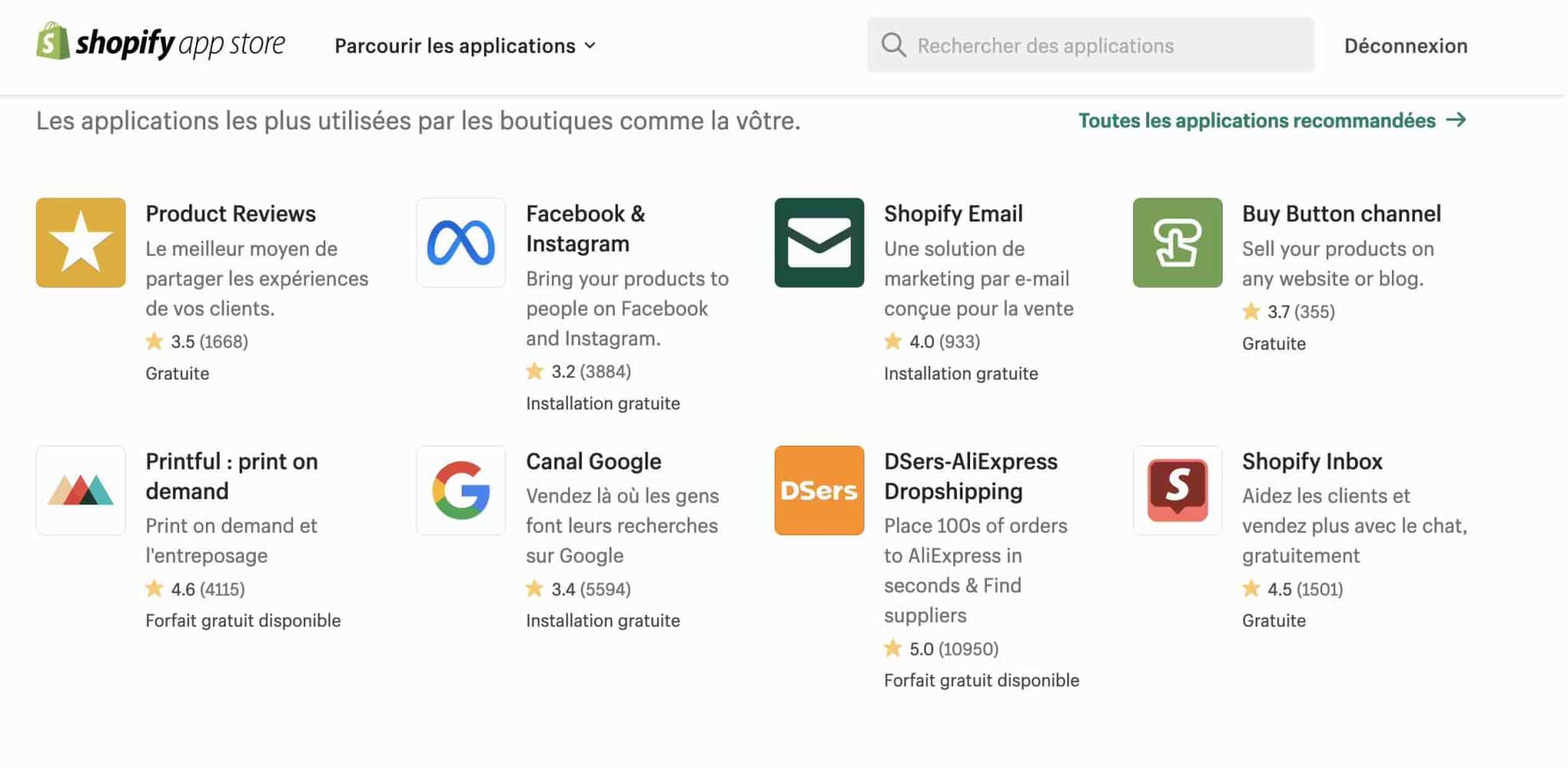Open the Buy Button channel title
This screenshot has height=768, width=1568.
click(1341, 214)
